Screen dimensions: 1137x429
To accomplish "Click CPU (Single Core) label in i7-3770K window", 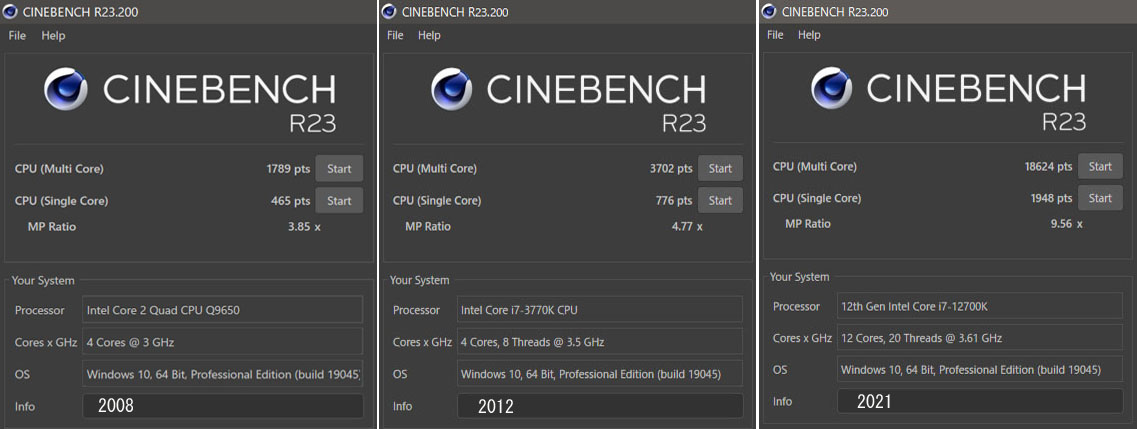I will [x=437, y=200].
